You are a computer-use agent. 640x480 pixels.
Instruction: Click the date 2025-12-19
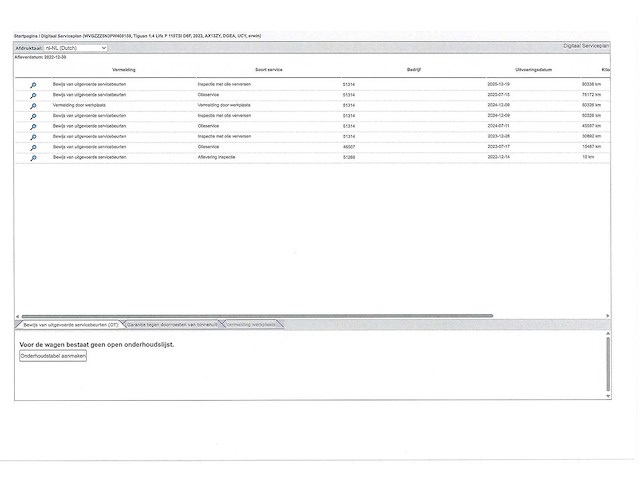point(498,84)
